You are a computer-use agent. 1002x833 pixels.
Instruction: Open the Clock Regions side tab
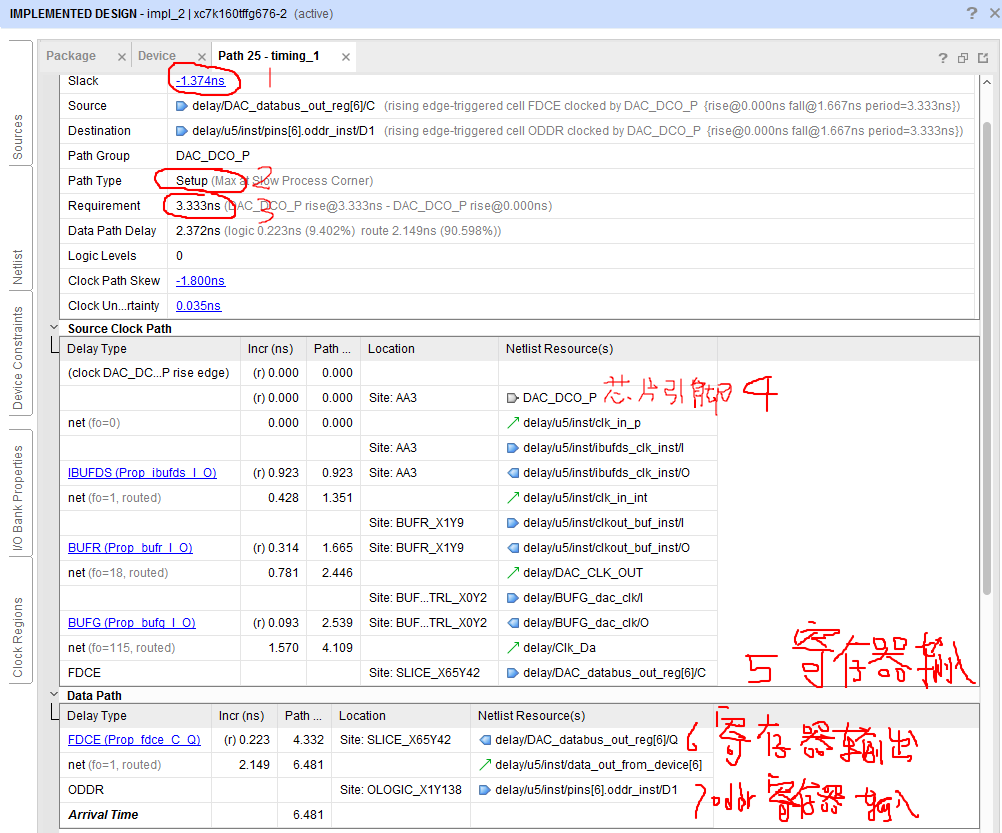[x=18, y=637]
